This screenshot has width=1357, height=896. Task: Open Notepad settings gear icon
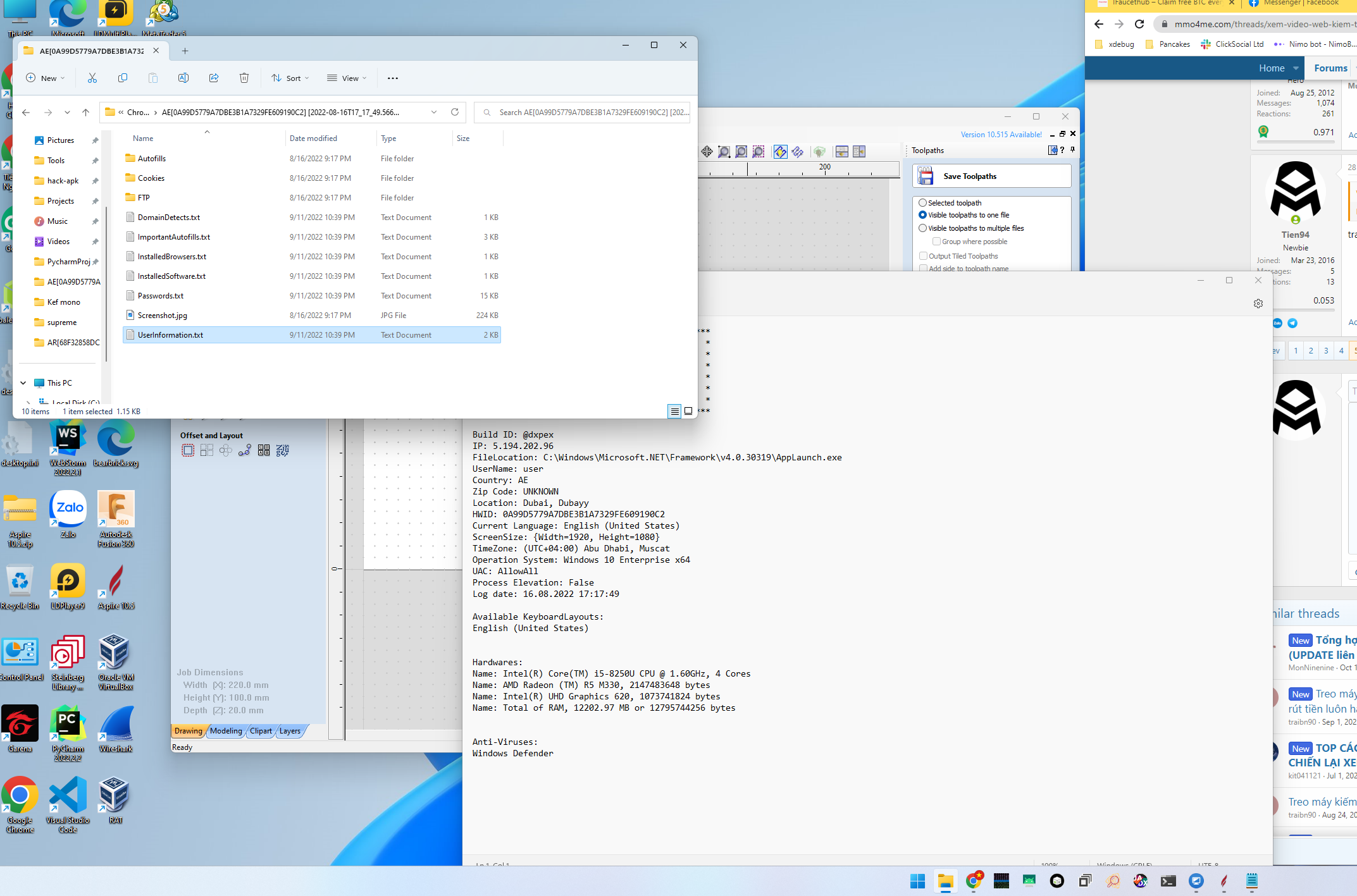[x=1258, y=304]
